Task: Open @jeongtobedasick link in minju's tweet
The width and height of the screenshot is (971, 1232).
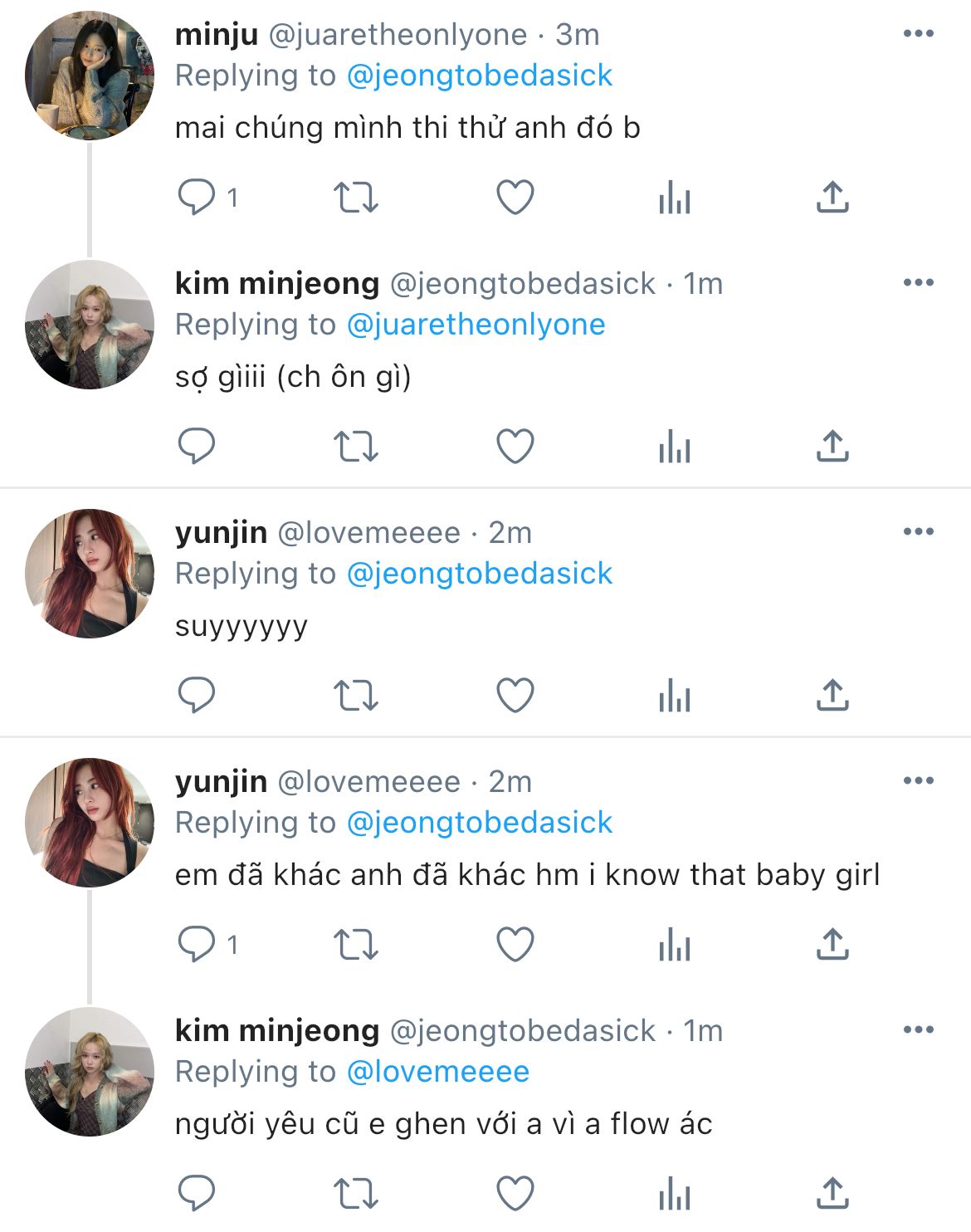Action: coord(479,76)
